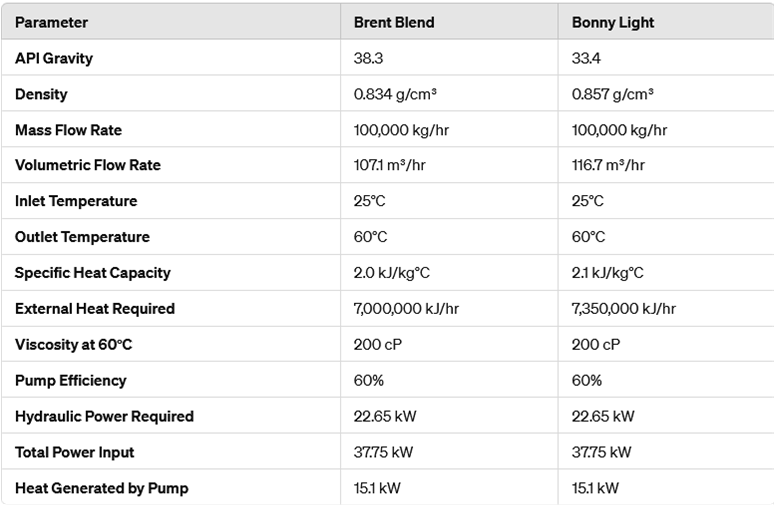Select the Brent Blend column header
The width and height of the screenshot is (775, 506).
click(x=394, y=22)
